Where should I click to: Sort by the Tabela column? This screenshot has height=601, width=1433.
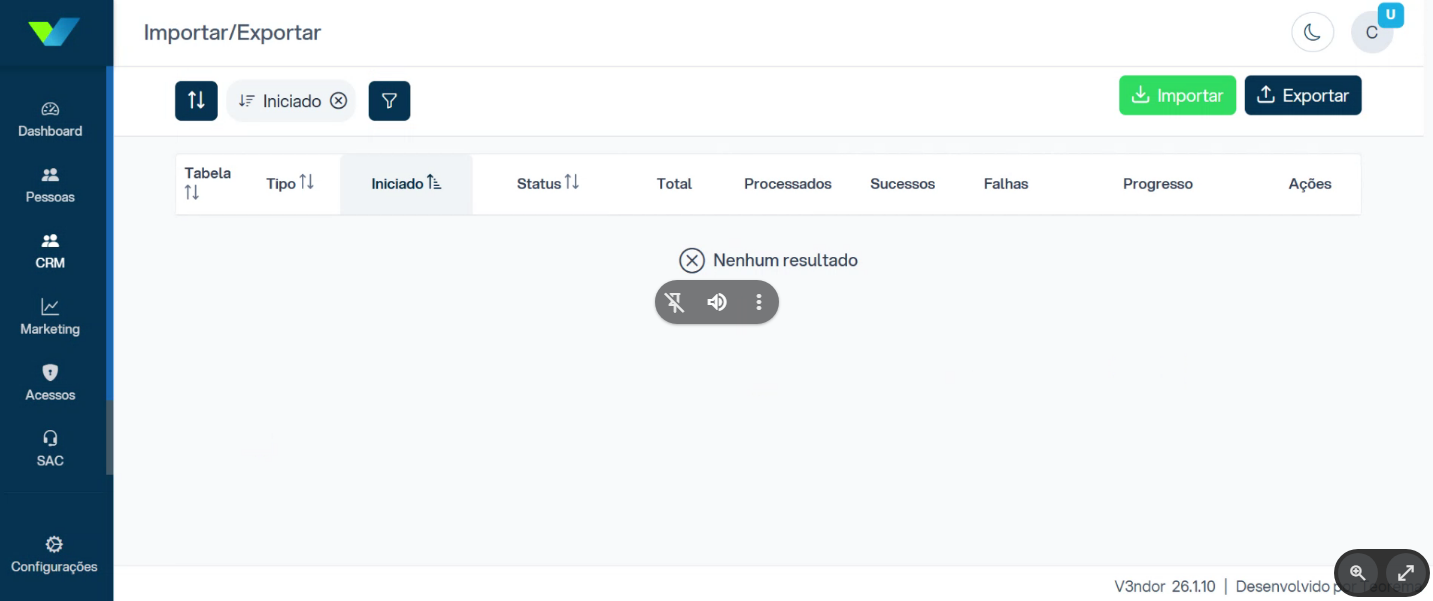coord(208,183)
